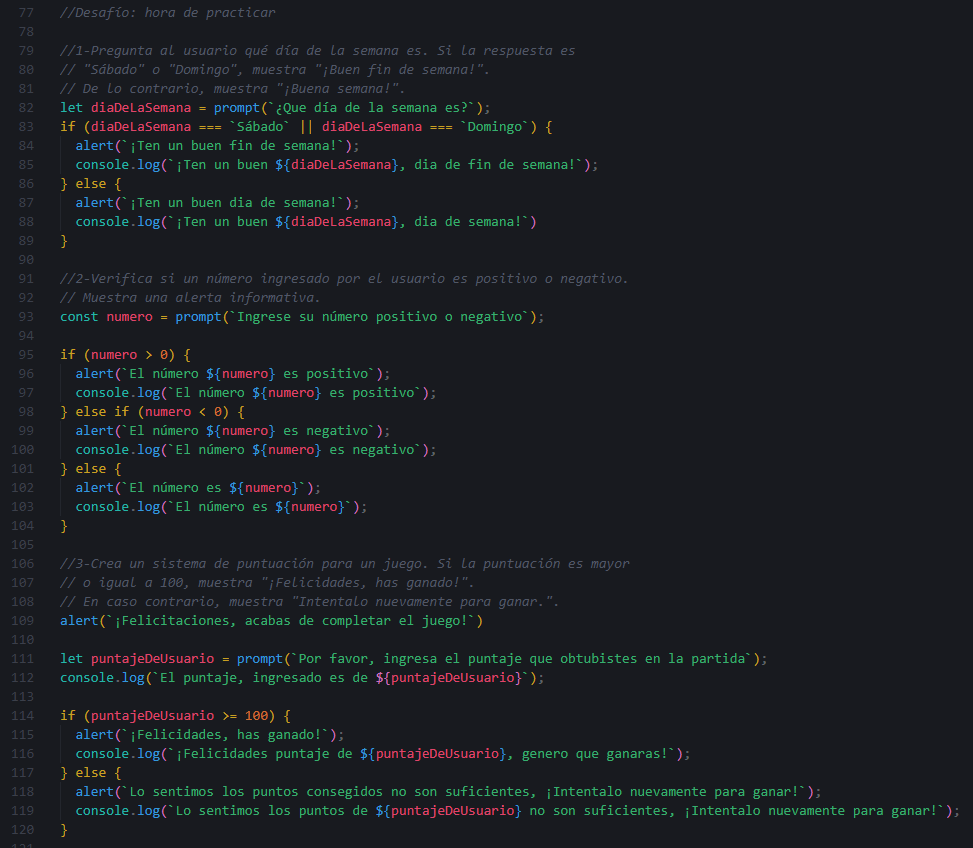Click the string 'Sábado' in the if condition

[260, 127]
